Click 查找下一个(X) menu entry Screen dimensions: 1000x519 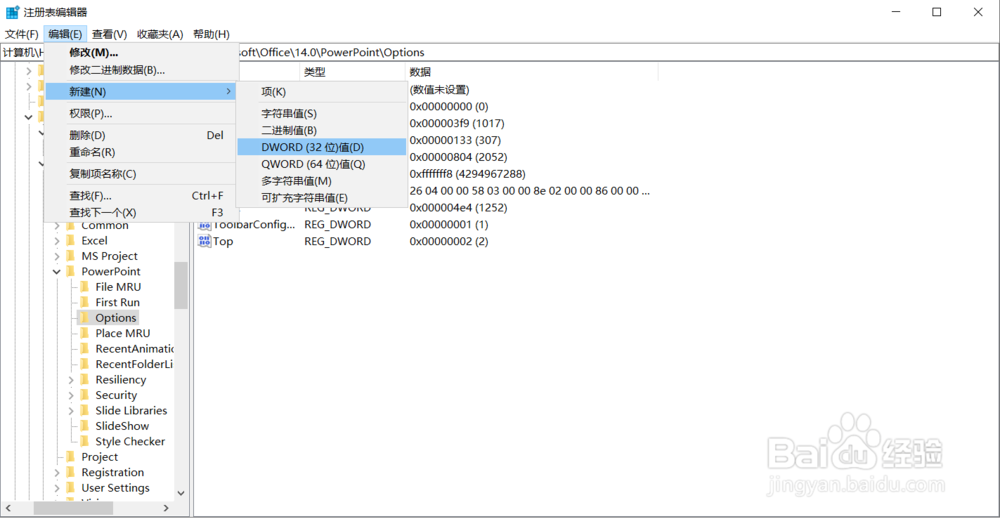point(140,212)
